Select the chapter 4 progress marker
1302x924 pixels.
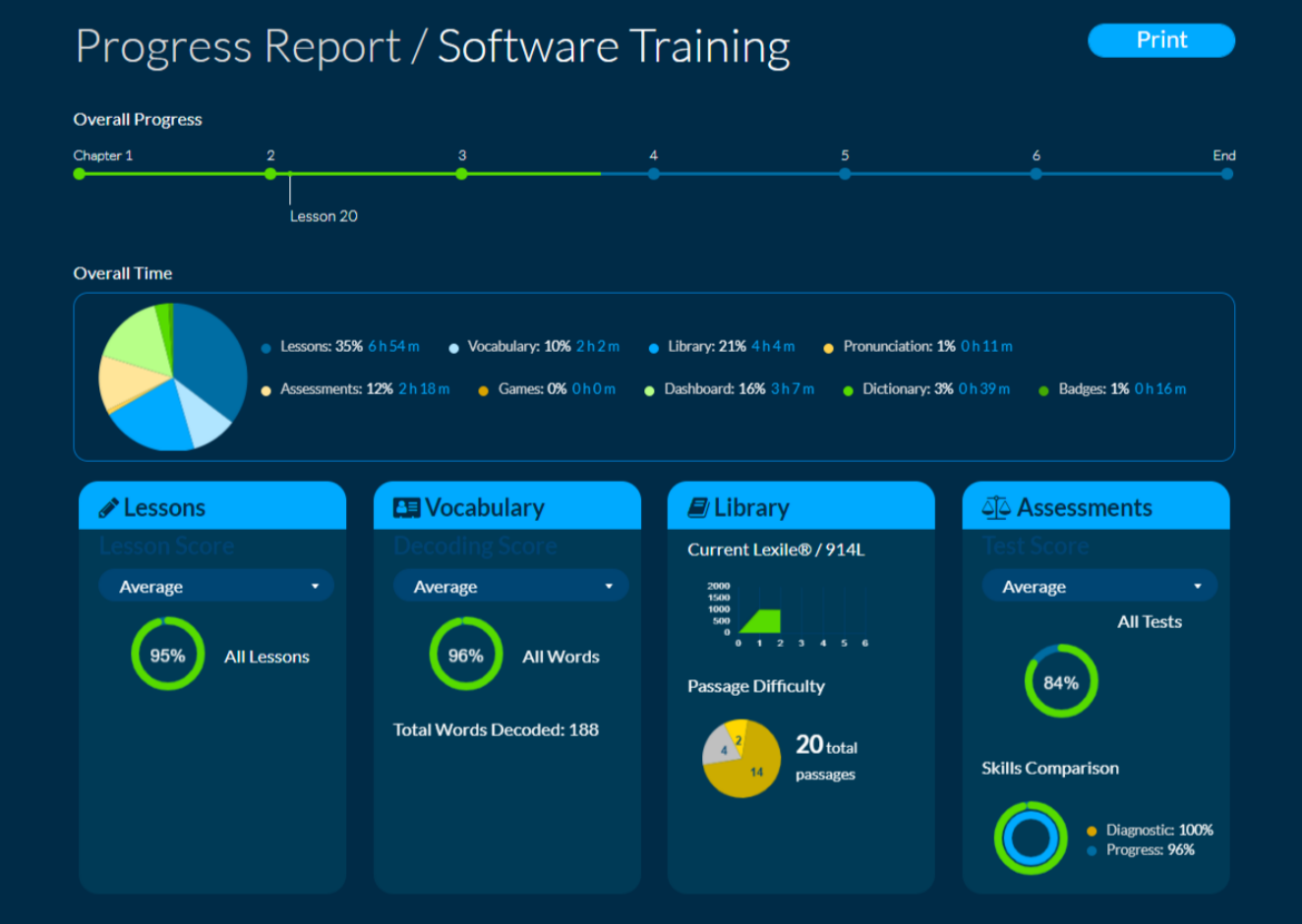coord(653,174)
